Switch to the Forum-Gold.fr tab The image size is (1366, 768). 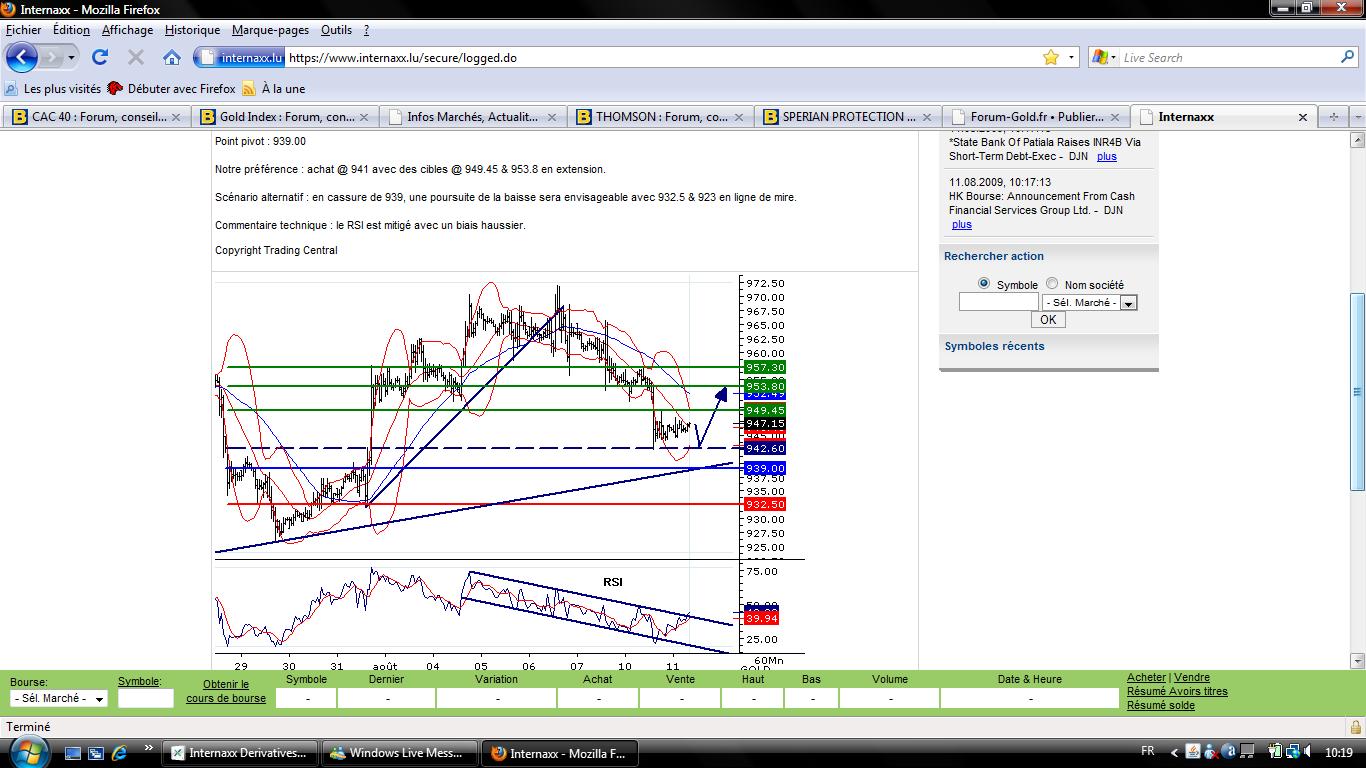point(1036,117)
